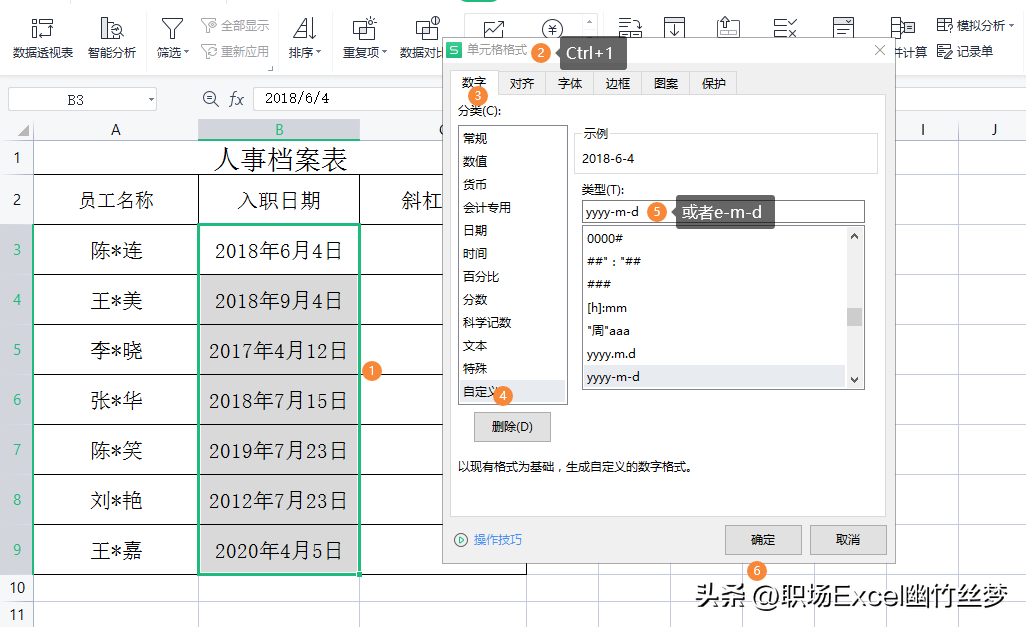Switch to the 字体 tab
This screenshot has width=1026, height=627.
569,83
